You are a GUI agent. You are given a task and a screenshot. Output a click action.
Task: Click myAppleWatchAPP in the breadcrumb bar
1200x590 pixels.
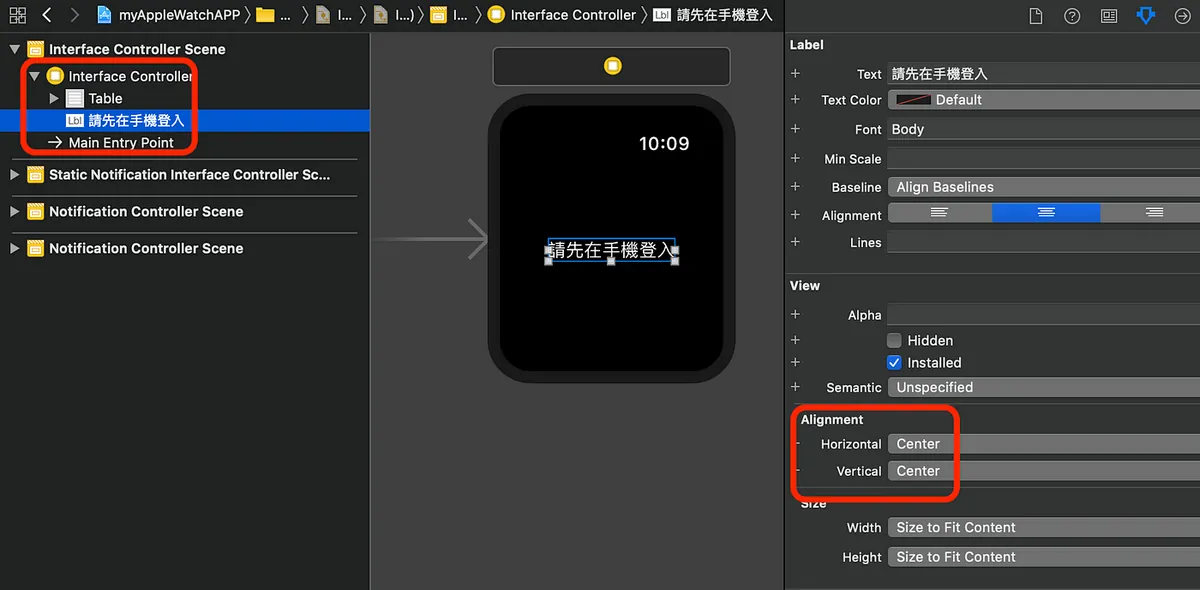click(180, 15)
